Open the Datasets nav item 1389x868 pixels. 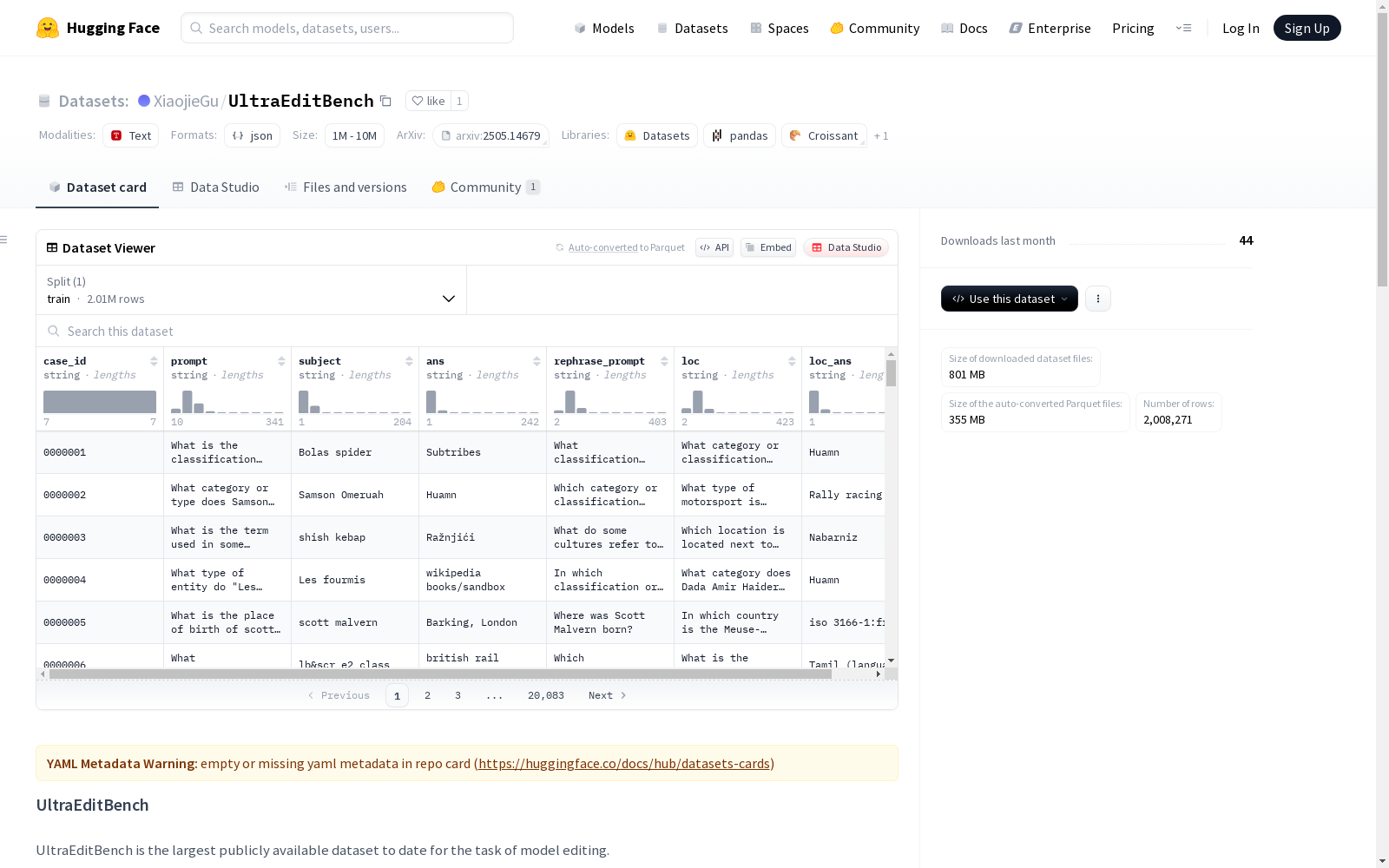[692, 28]
